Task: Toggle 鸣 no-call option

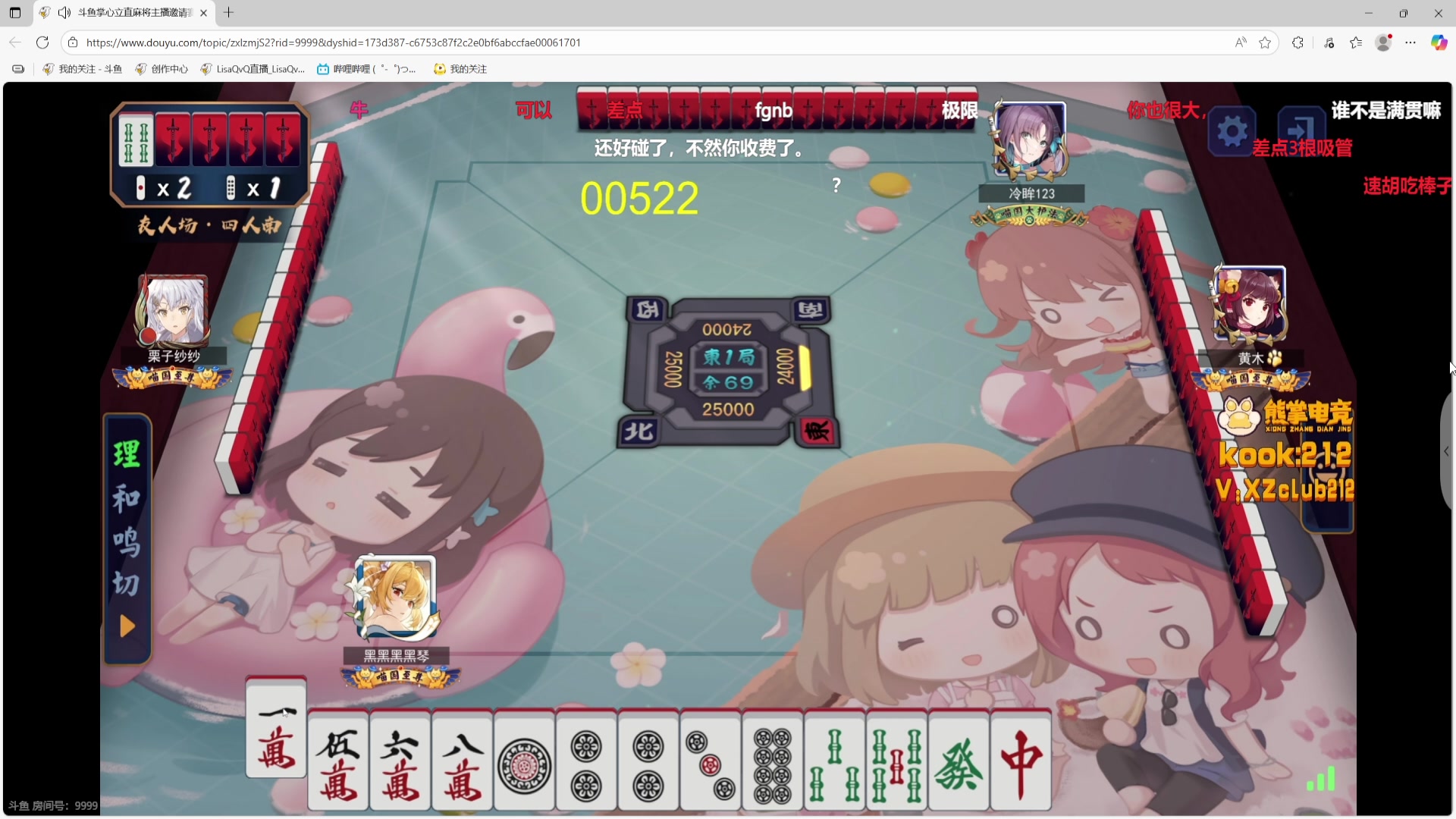Action: click(126, 541)
